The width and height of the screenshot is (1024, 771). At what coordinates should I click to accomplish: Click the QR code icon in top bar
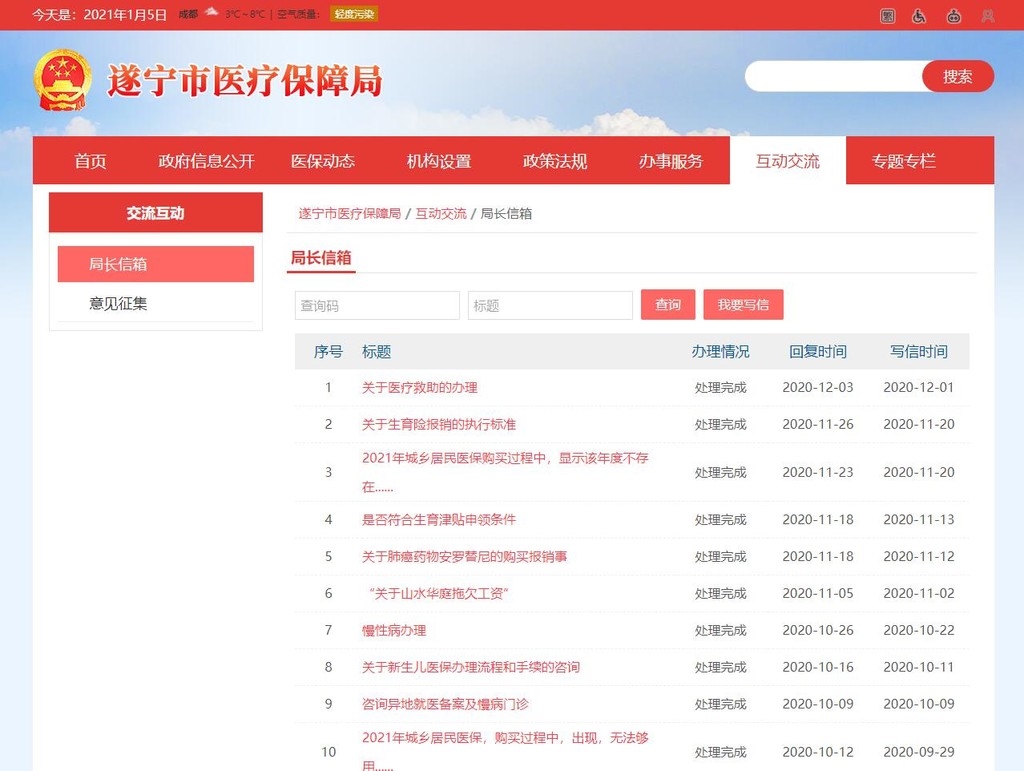[x=887, y=15]
